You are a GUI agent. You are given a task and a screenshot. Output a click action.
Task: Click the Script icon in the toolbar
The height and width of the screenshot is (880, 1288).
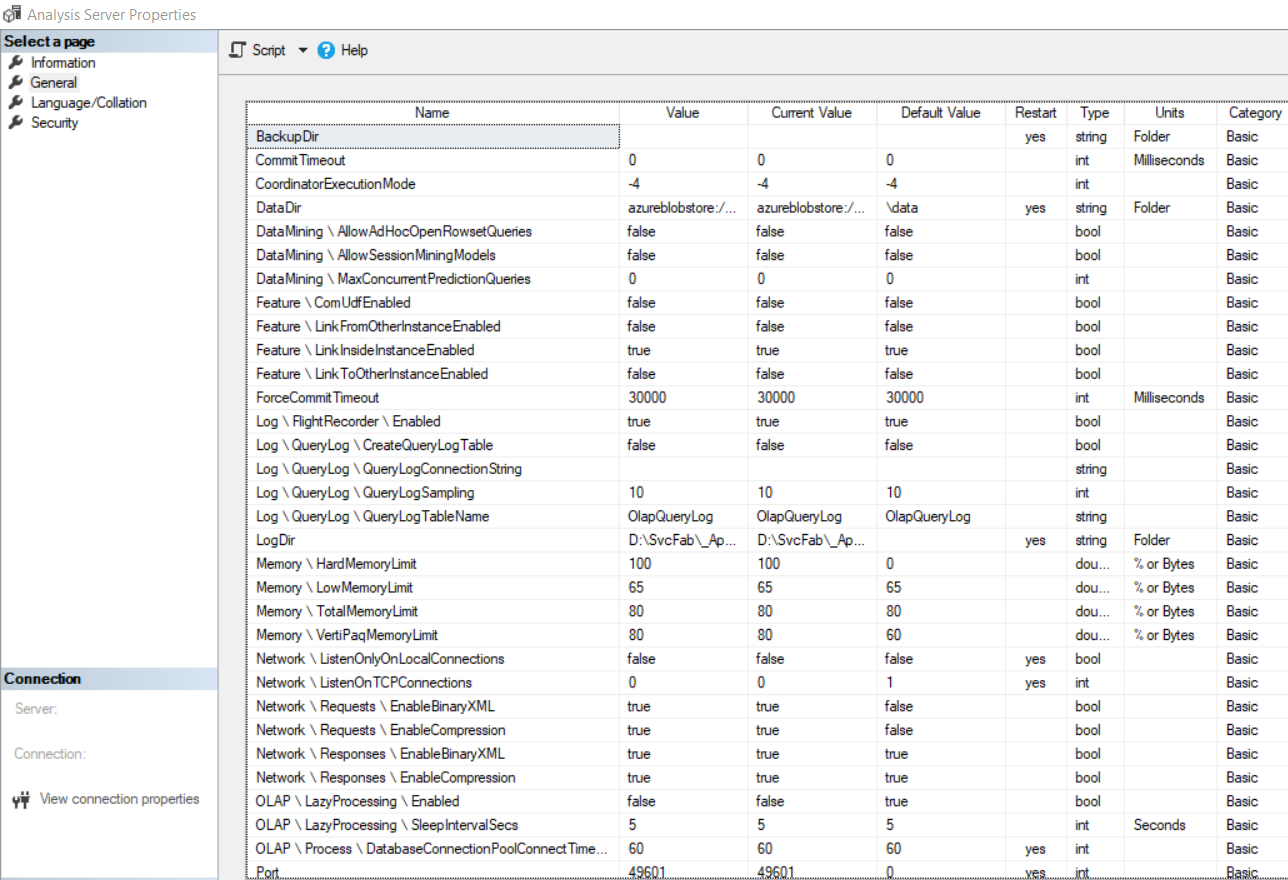(x=238, y=50)
